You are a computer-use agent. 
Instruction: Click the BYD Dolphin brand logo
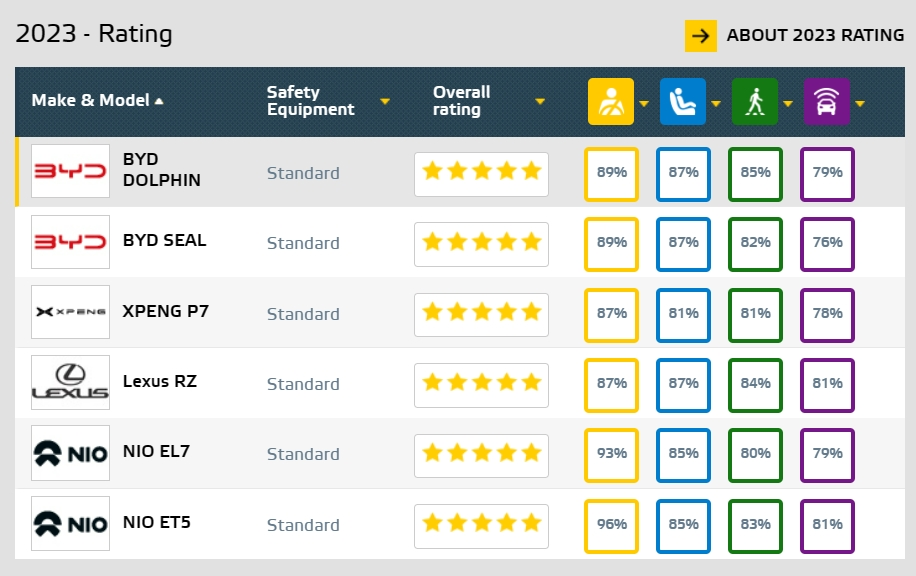[x=70, y=171]
